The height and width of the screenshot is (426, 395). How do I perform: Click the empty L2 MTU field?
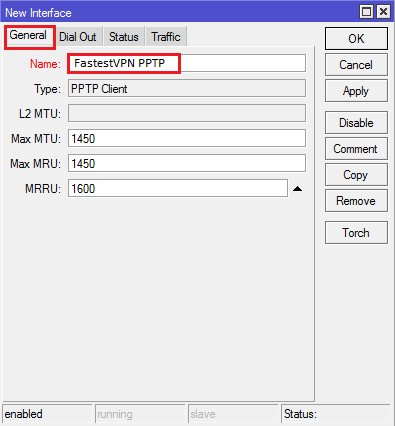pyautogui.click(x=187, y=113)
